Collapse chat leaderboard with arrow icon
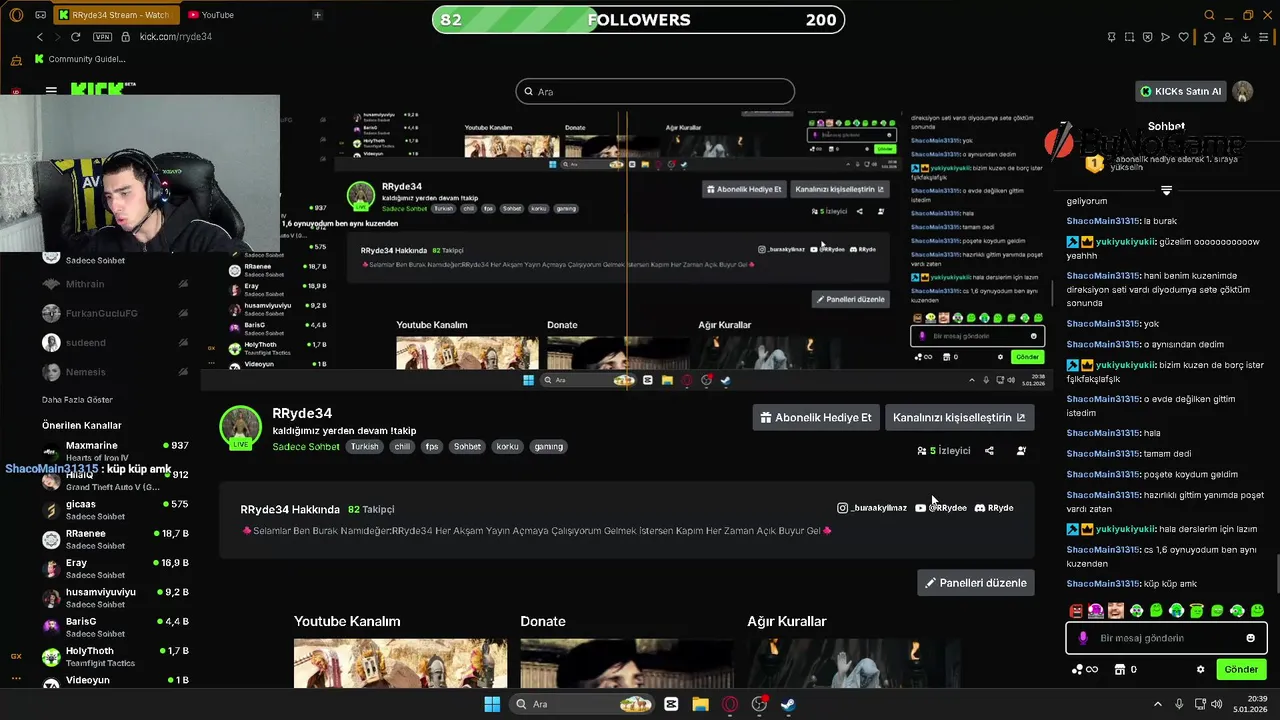Image resolution: width=1280 pixels, height=720 pixels. tap(1166, 190)
